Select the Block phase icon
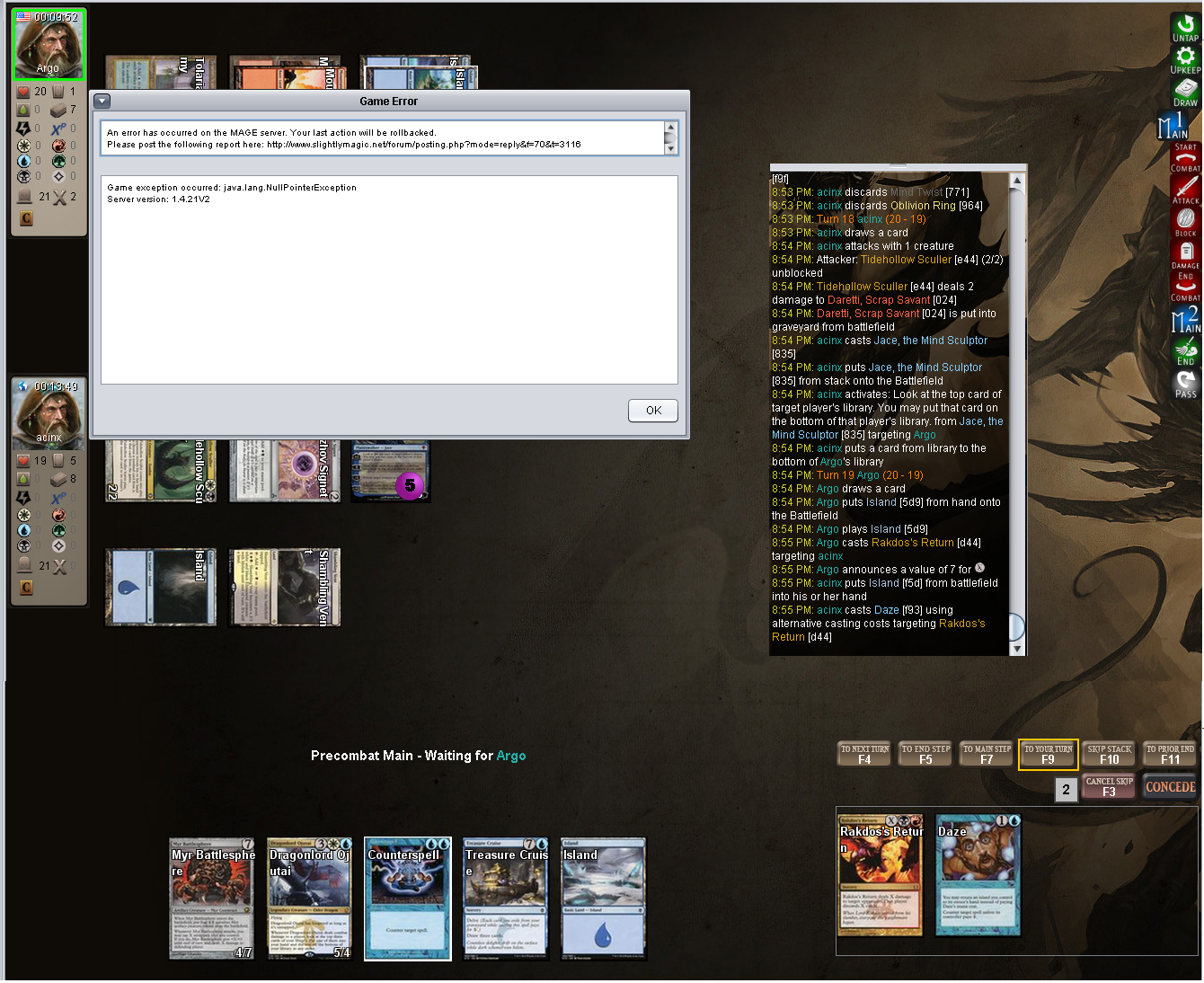The image size is (1204, 983). [x=1185, y=222]
